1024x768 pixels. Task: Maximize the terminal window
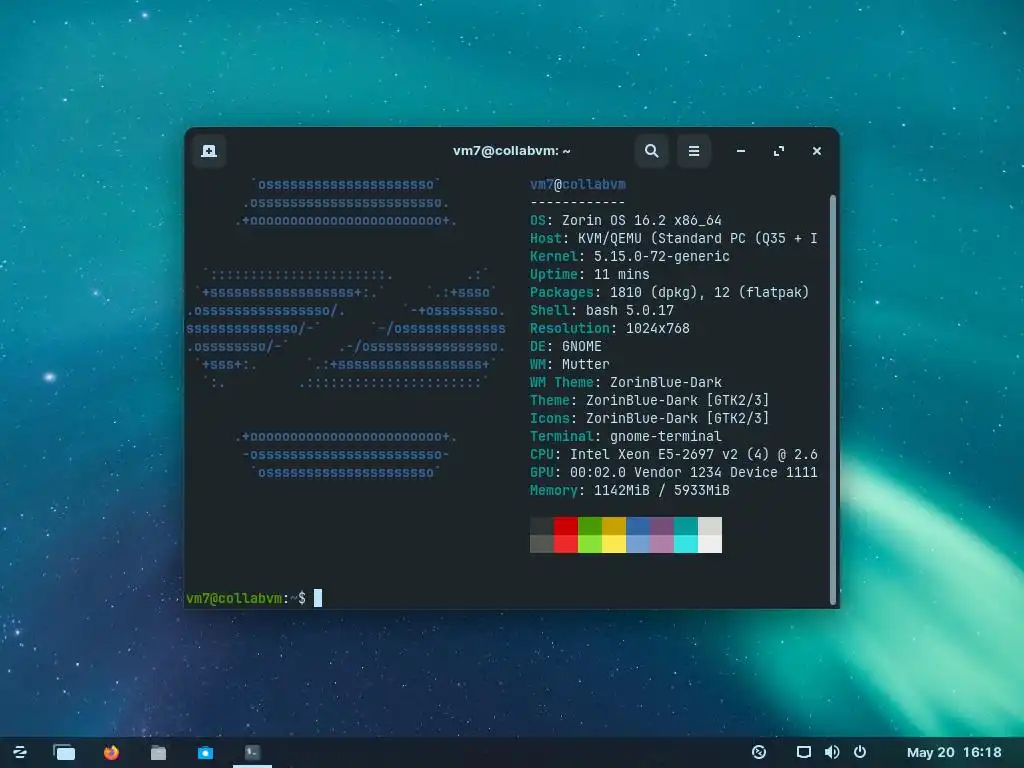pyautogui.click(x=778, y=151)
